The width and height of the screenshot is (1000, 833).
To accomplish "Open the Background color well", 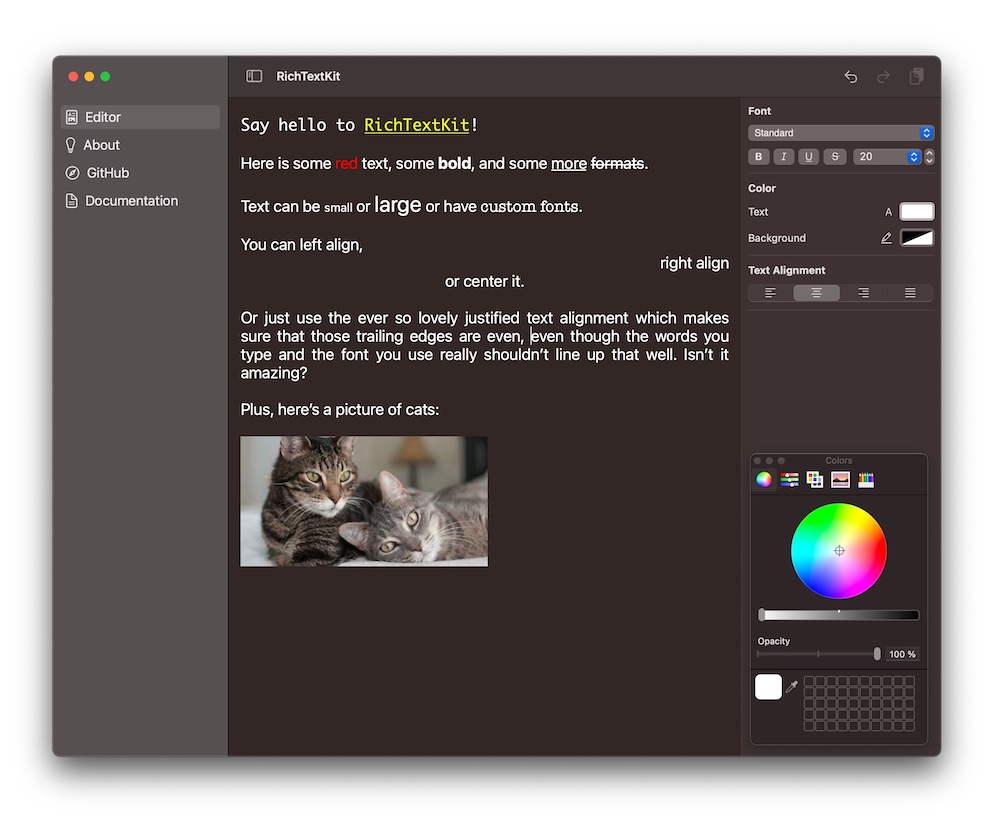I will [x=916, y=238].
